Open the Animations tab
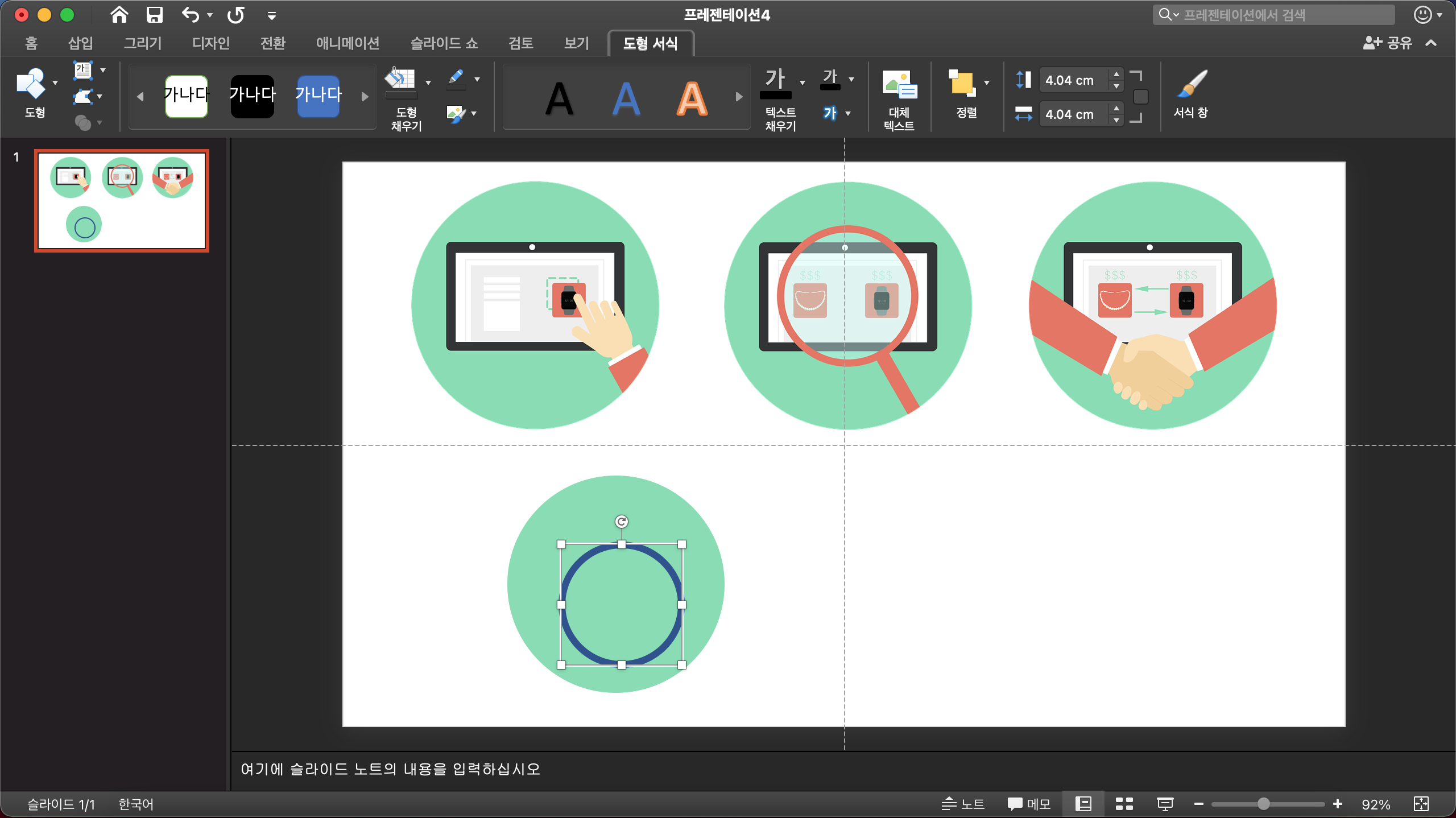Image resolution: width=1456 pixels, height=818 pixels. (x=347, y=43)
